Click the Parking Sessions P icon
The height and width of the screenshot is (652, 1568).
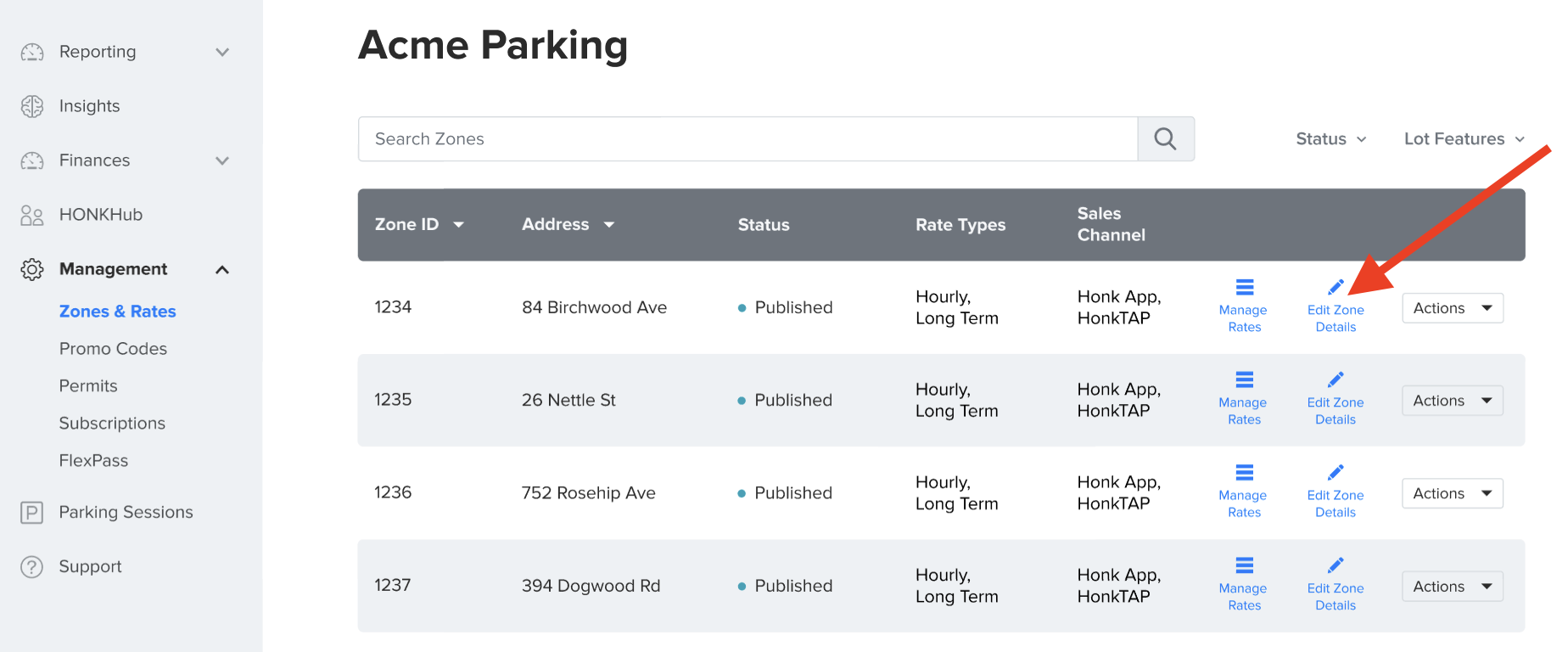pyautogui.click(x=32, y=513)
